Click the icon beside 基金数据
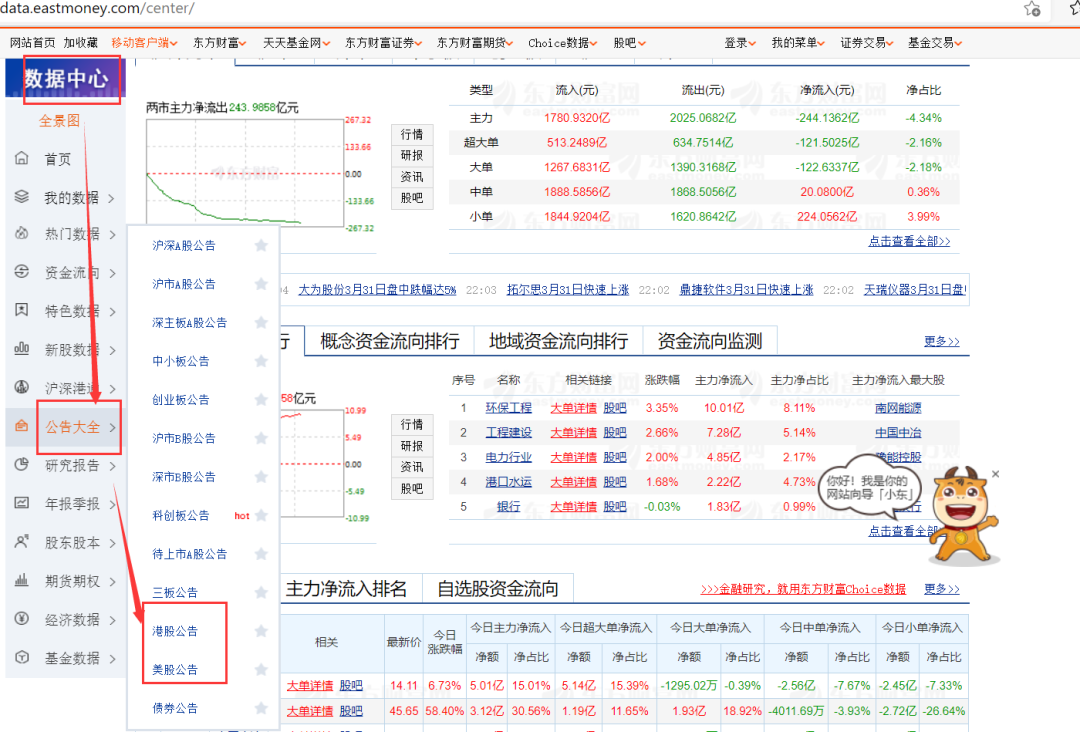Image resolution: width=1080 pixels, height=732 pixels. (x=22, y=657)
